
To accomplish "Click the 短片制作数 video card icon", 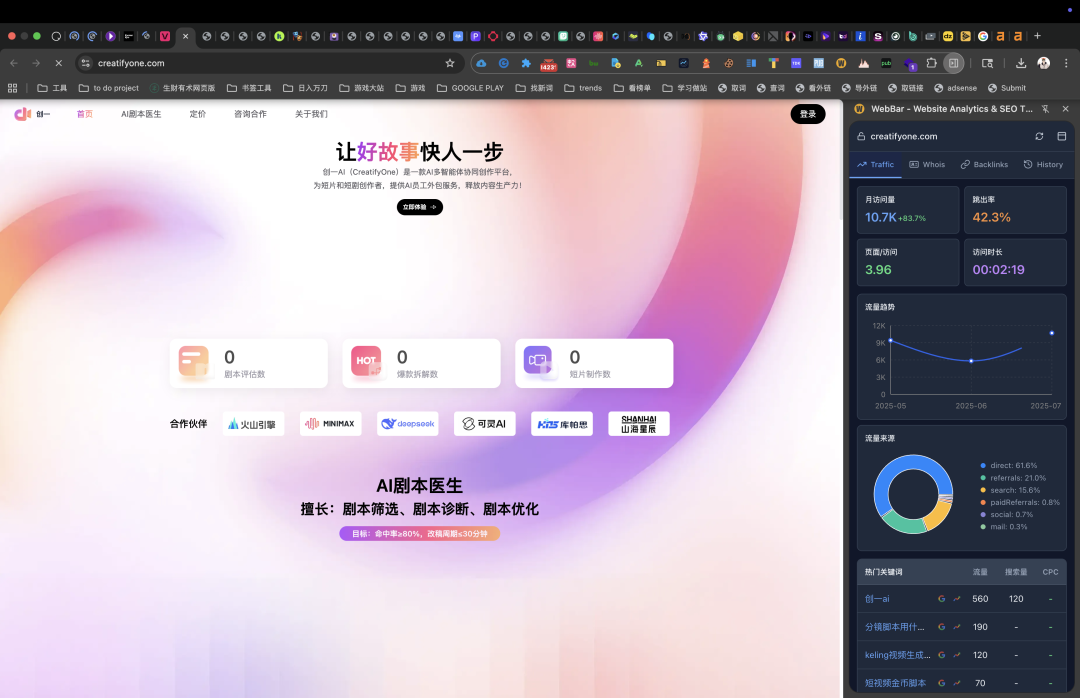I will point(539,361).
